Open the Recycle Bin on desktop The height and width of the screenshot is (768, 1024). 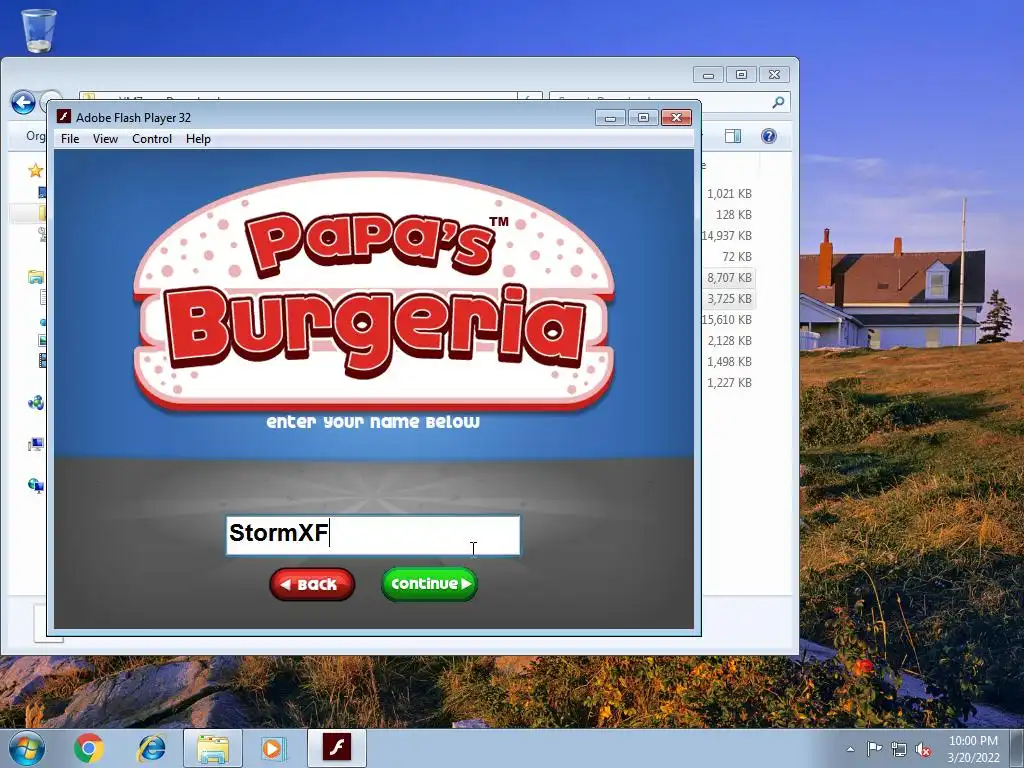39,30
